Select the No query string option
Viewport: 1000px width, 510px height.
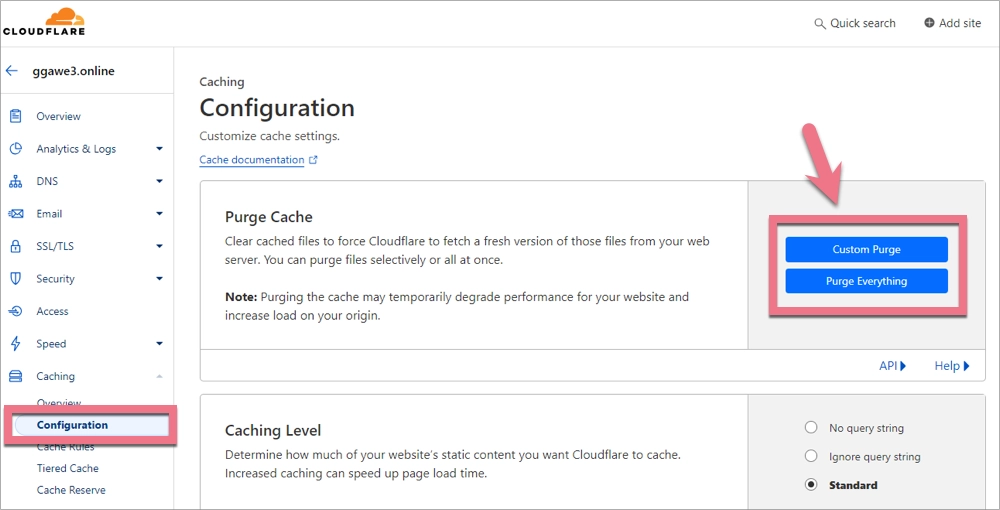coord(811,428)
